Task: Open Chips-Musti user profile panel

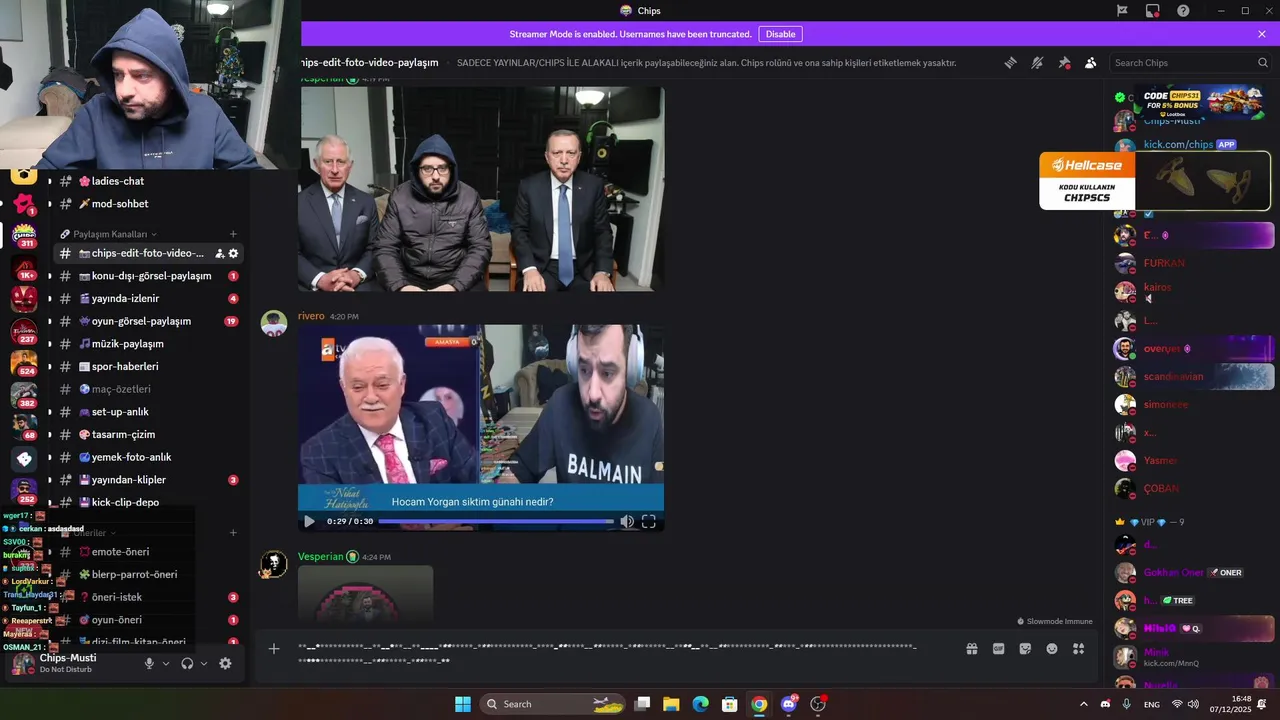Action: [x=68, y=663]
